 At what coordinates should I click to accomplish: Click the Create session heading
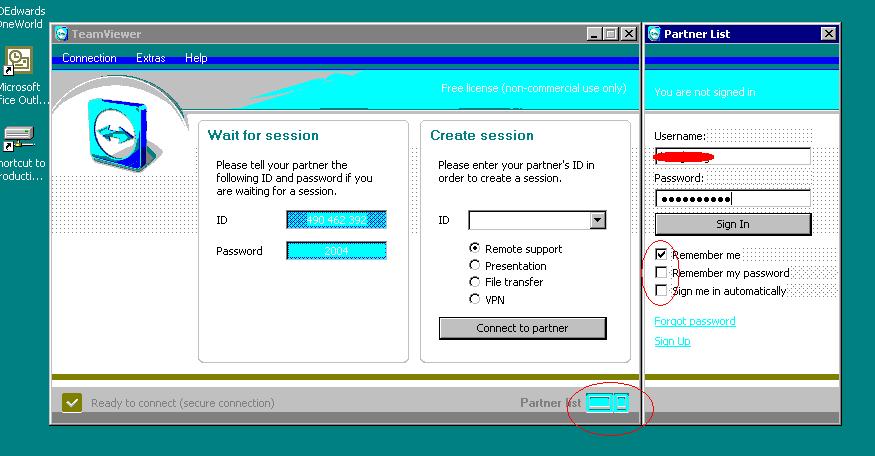coord(482,135)
